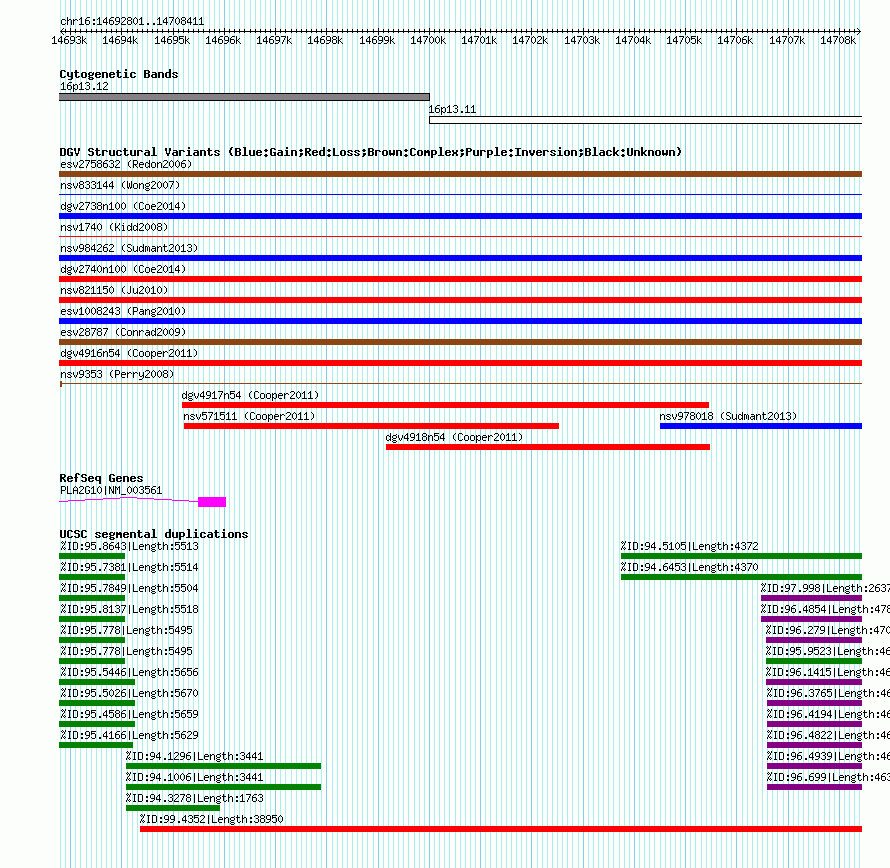Click the 14696k ruler position
This screenshot has width=890, height=868.
(x=222, y=40)
